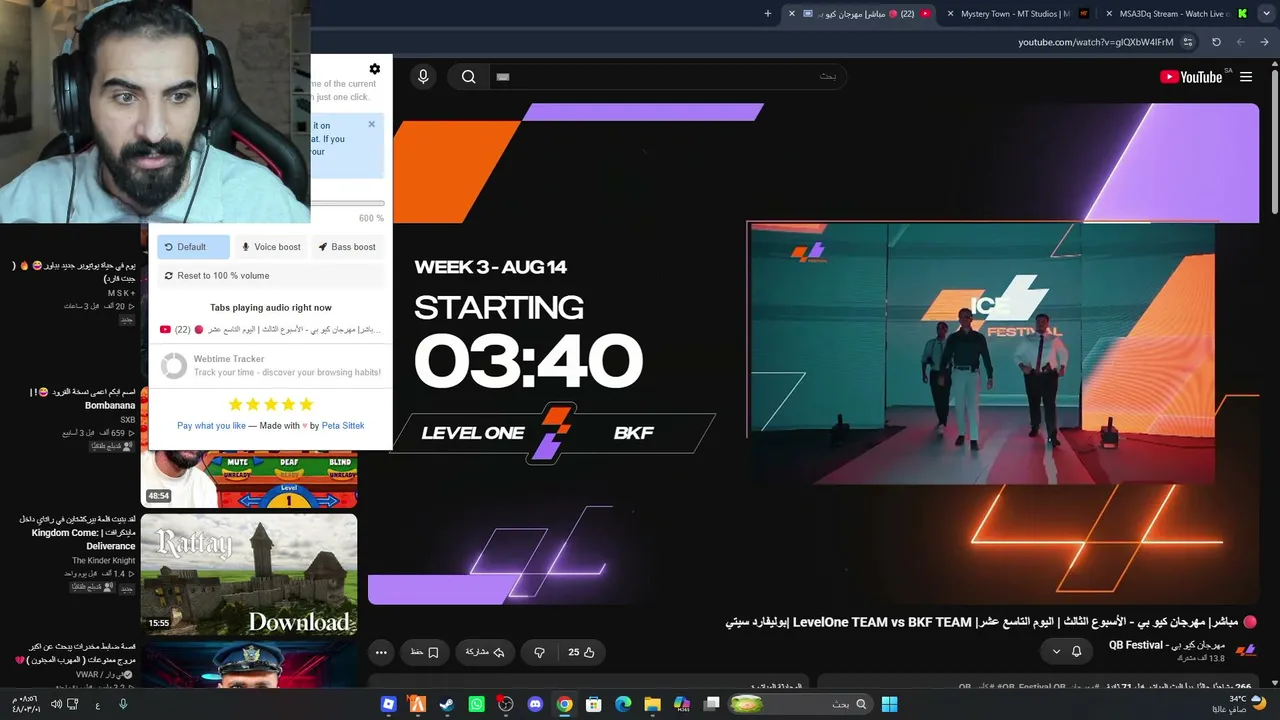Open the notification bell subscription dropdown

(x=1067, y=651)
